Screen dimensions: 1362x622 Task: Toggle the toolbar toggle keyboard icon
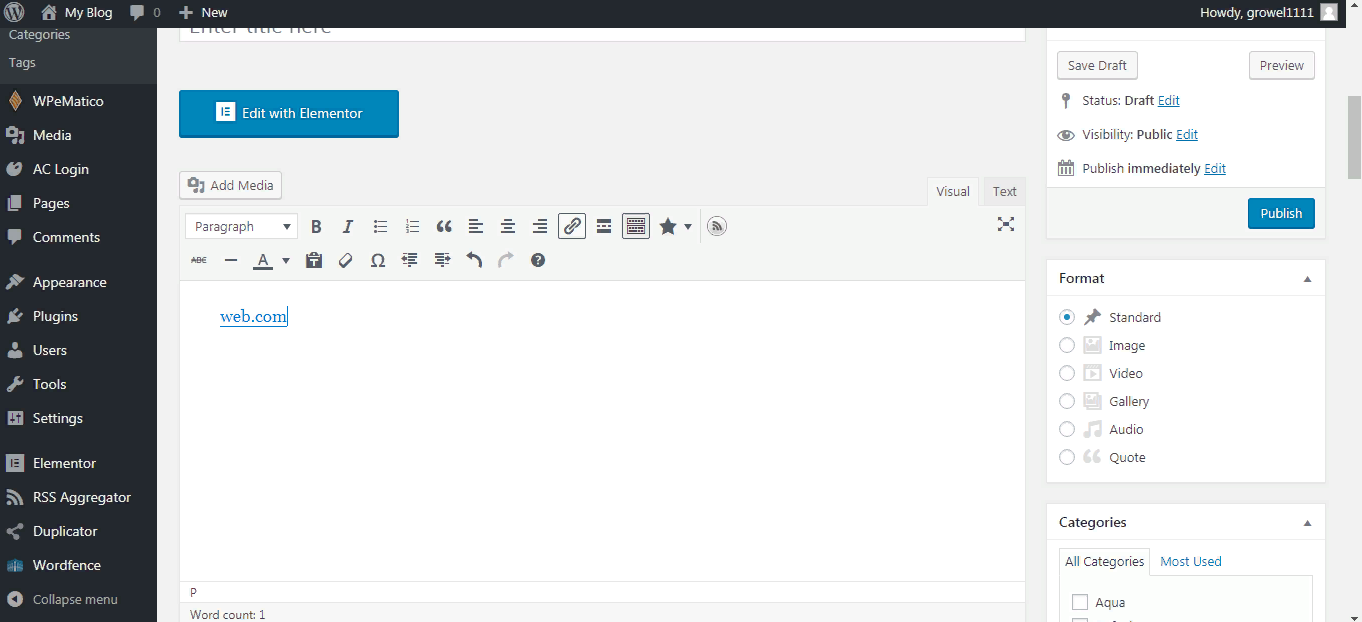tap(636, 227)
